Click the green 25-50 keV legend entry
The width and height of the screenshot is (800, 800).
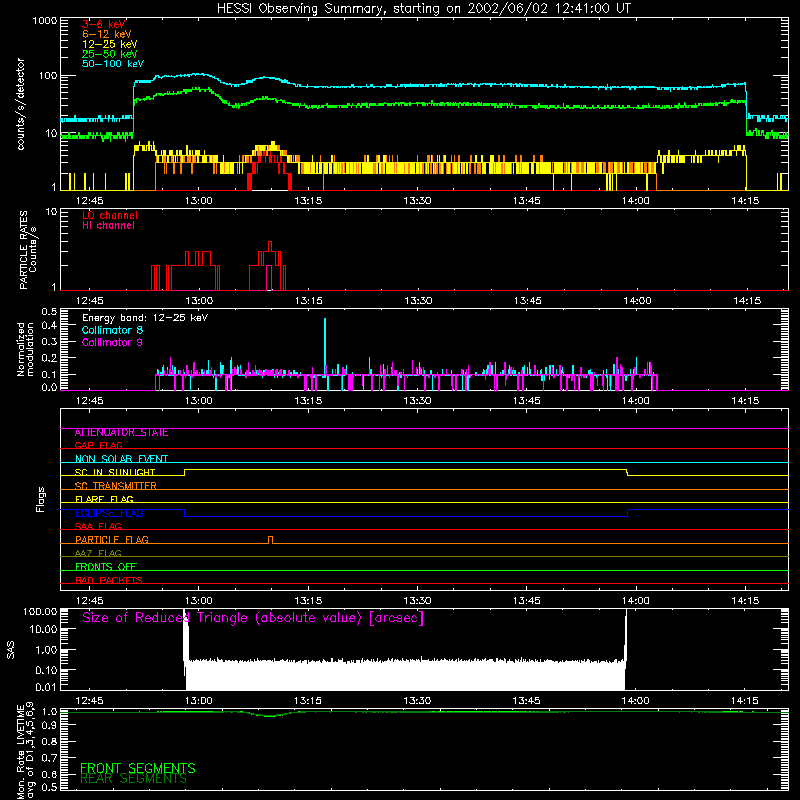coord(110,54)
